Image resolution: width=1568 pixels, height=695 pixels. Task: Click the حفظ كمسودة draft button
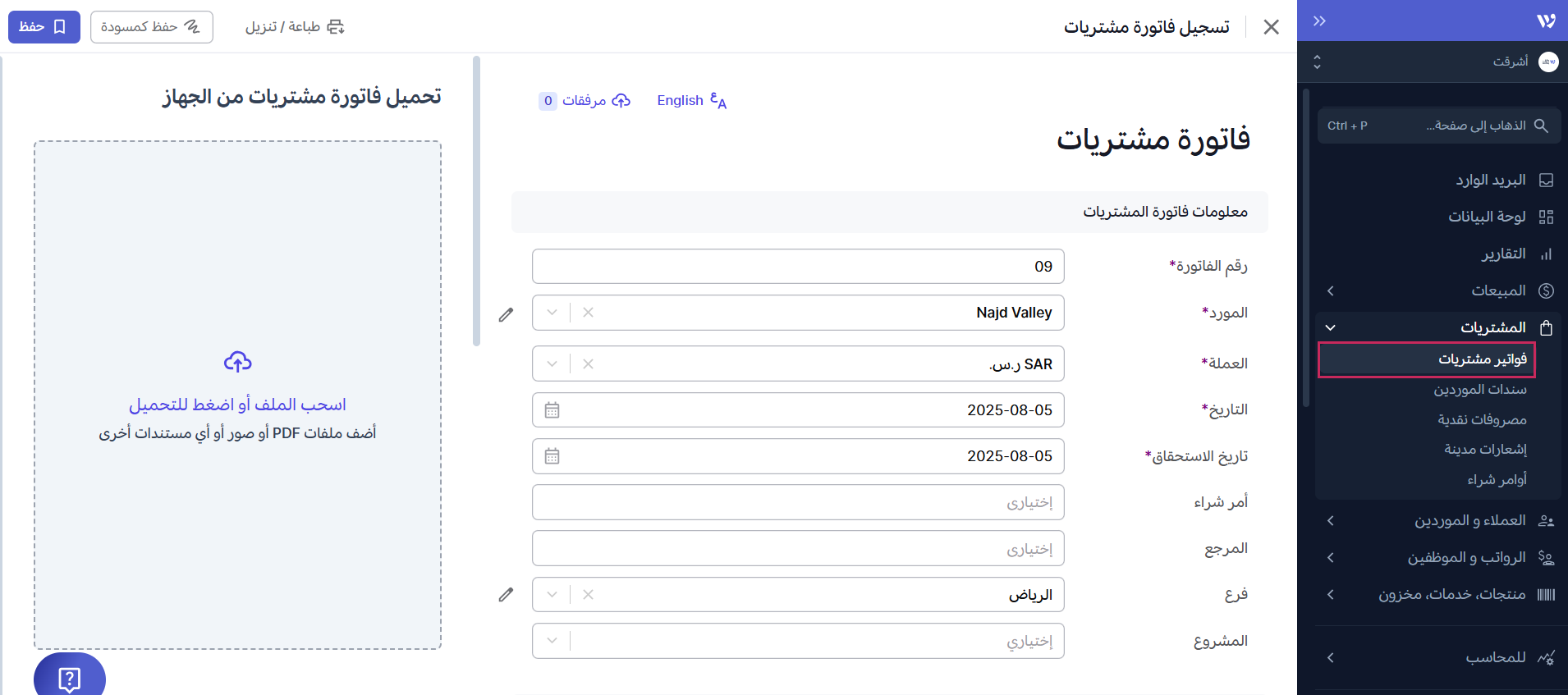[151, 27]
